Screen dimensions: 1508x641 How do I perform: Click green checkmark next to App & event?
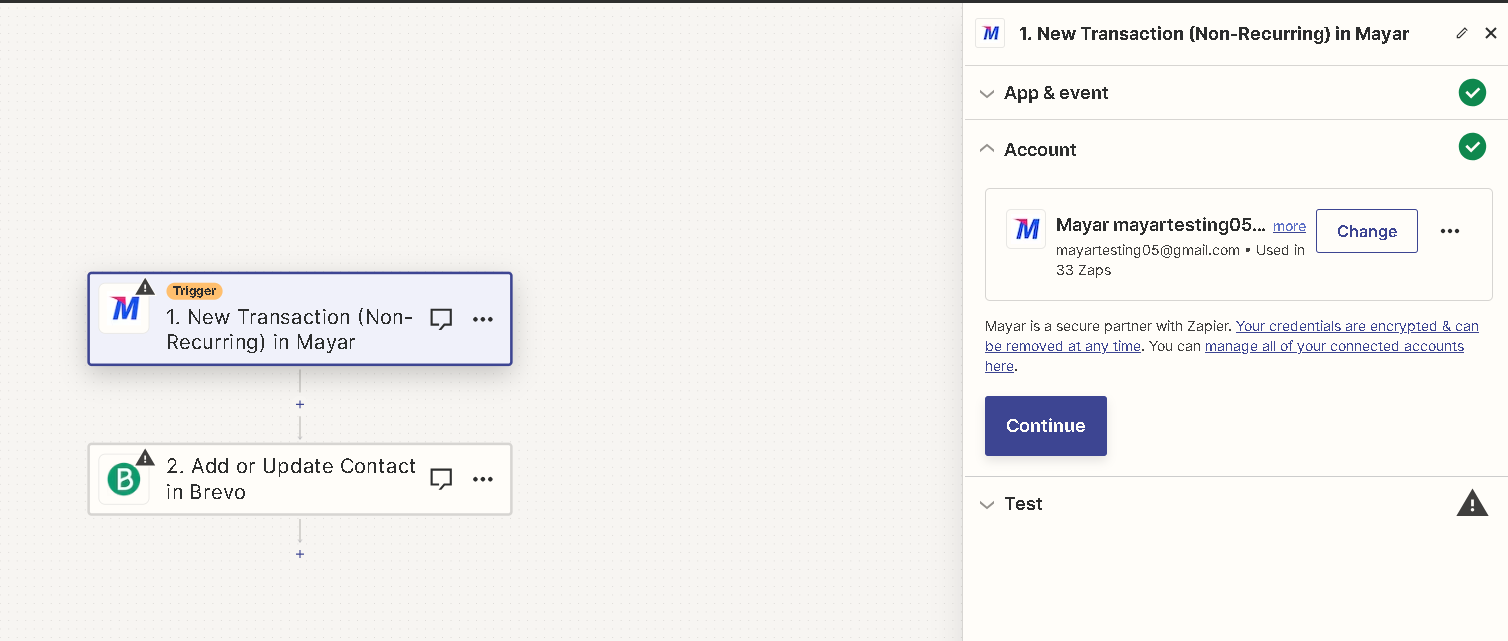point(1472,93)
